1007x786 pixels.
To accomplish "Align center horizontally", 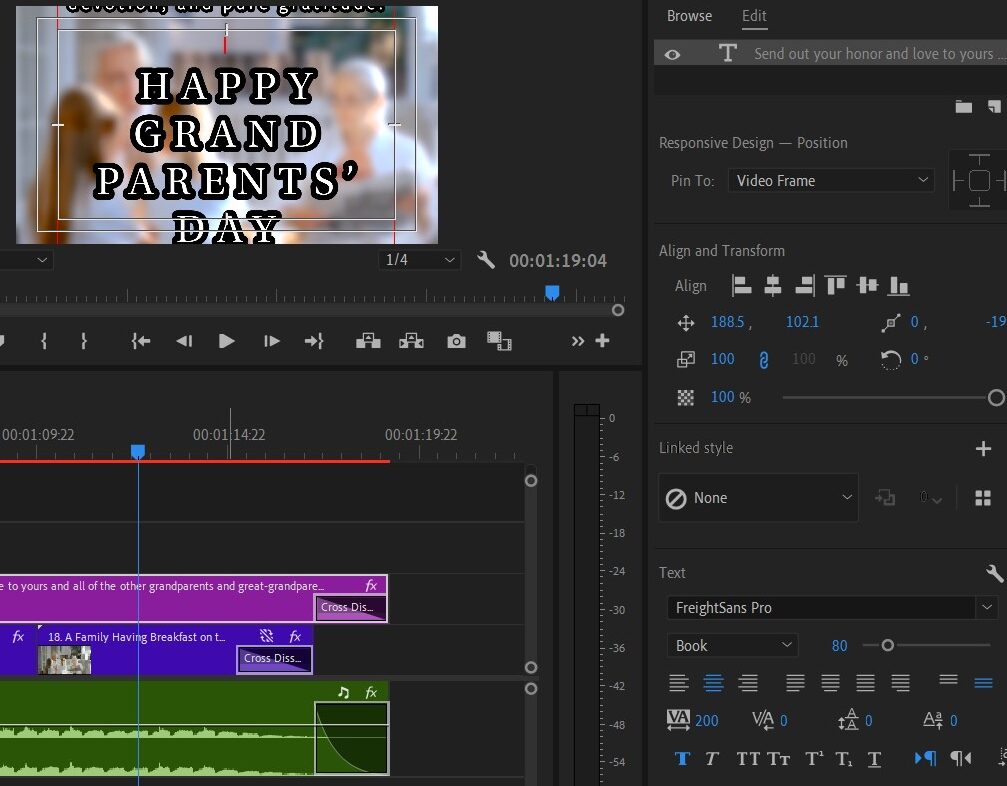I will click(x=773, y=285).
